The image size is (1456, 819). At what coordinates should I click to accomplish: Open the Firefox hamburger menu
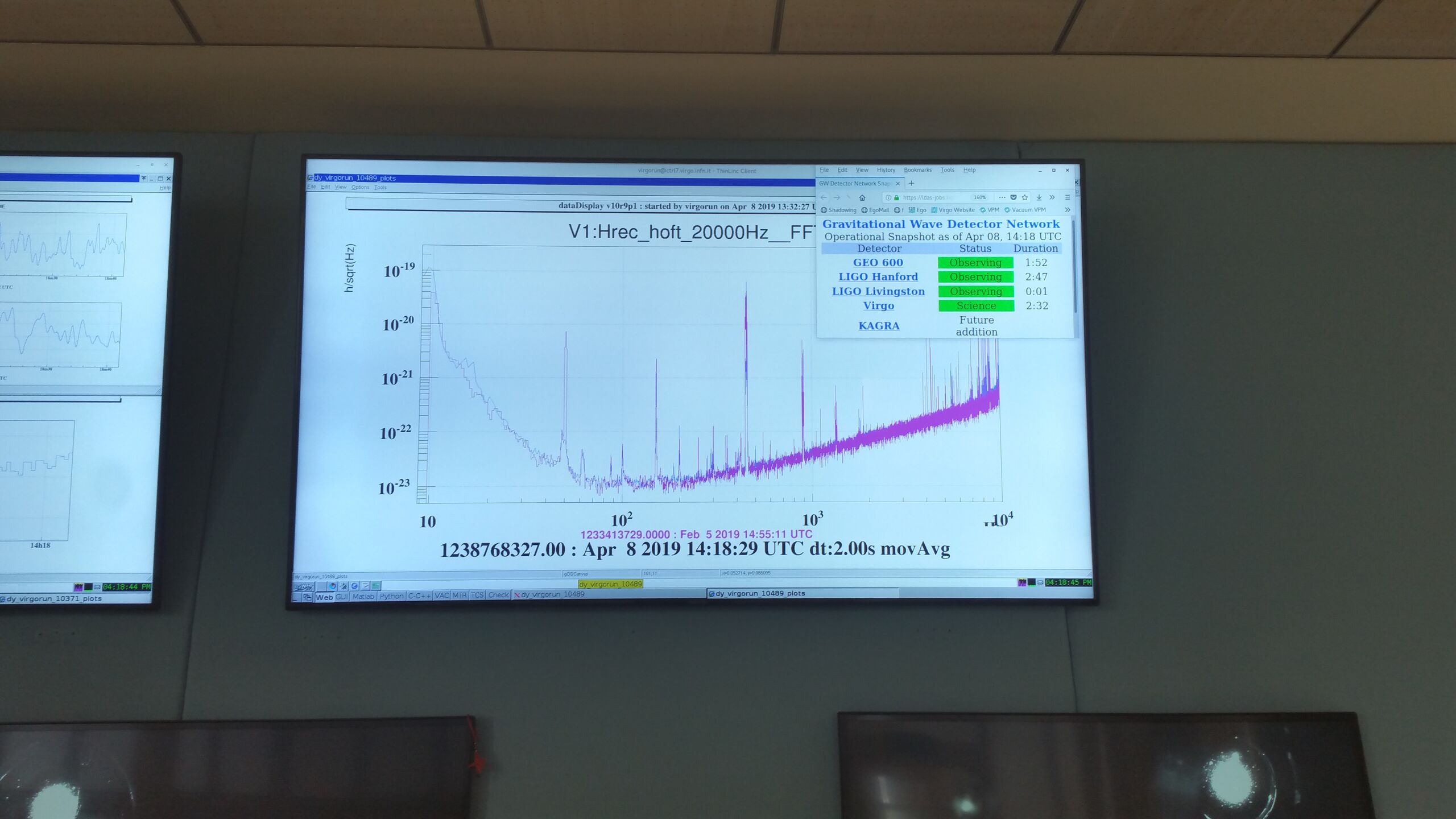pos(1068,197)
